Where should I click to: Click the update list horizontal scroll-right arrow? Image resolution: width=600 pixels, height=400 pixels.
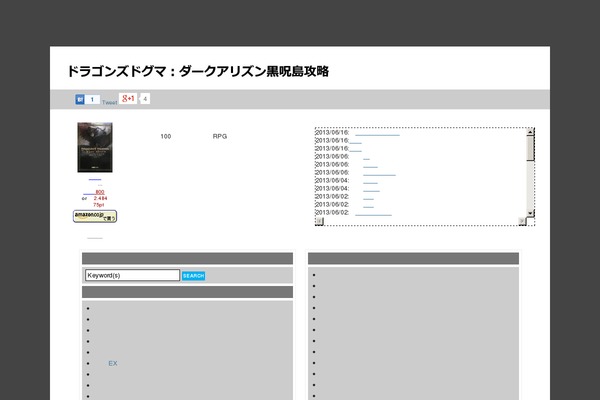522,221
